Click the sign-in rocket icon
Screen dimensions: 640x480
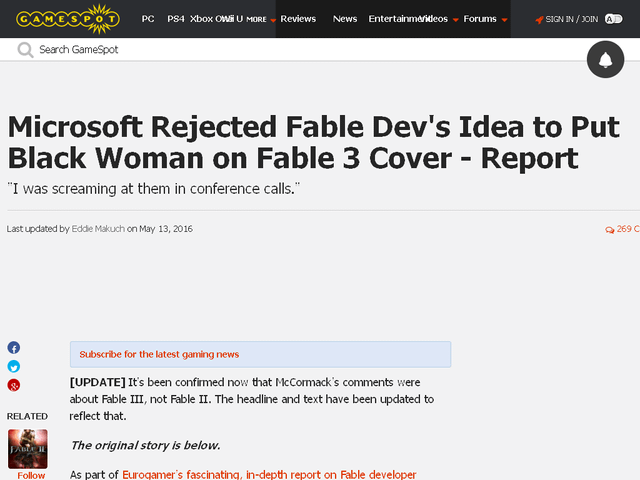(x=539, y=19)
